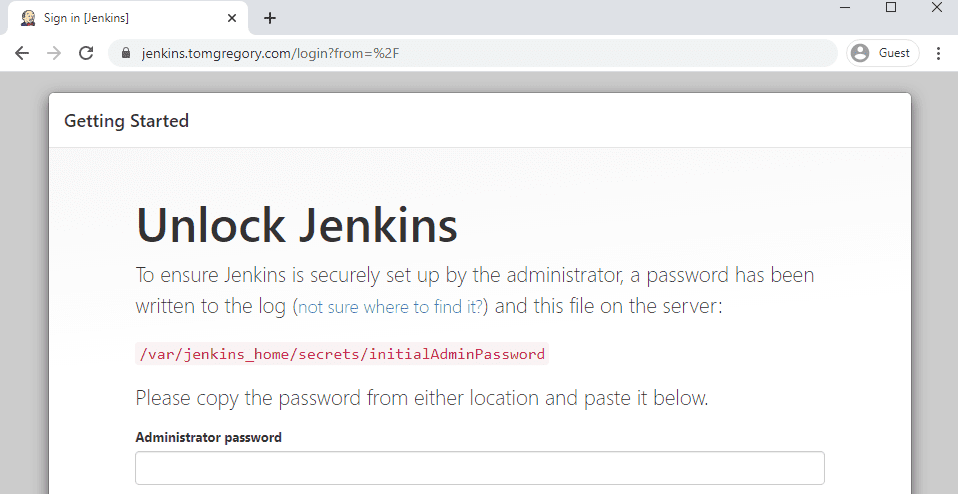This screenshot has height=494, width=958.
Task: Minimize the browser window
Action: coord(845,8)
